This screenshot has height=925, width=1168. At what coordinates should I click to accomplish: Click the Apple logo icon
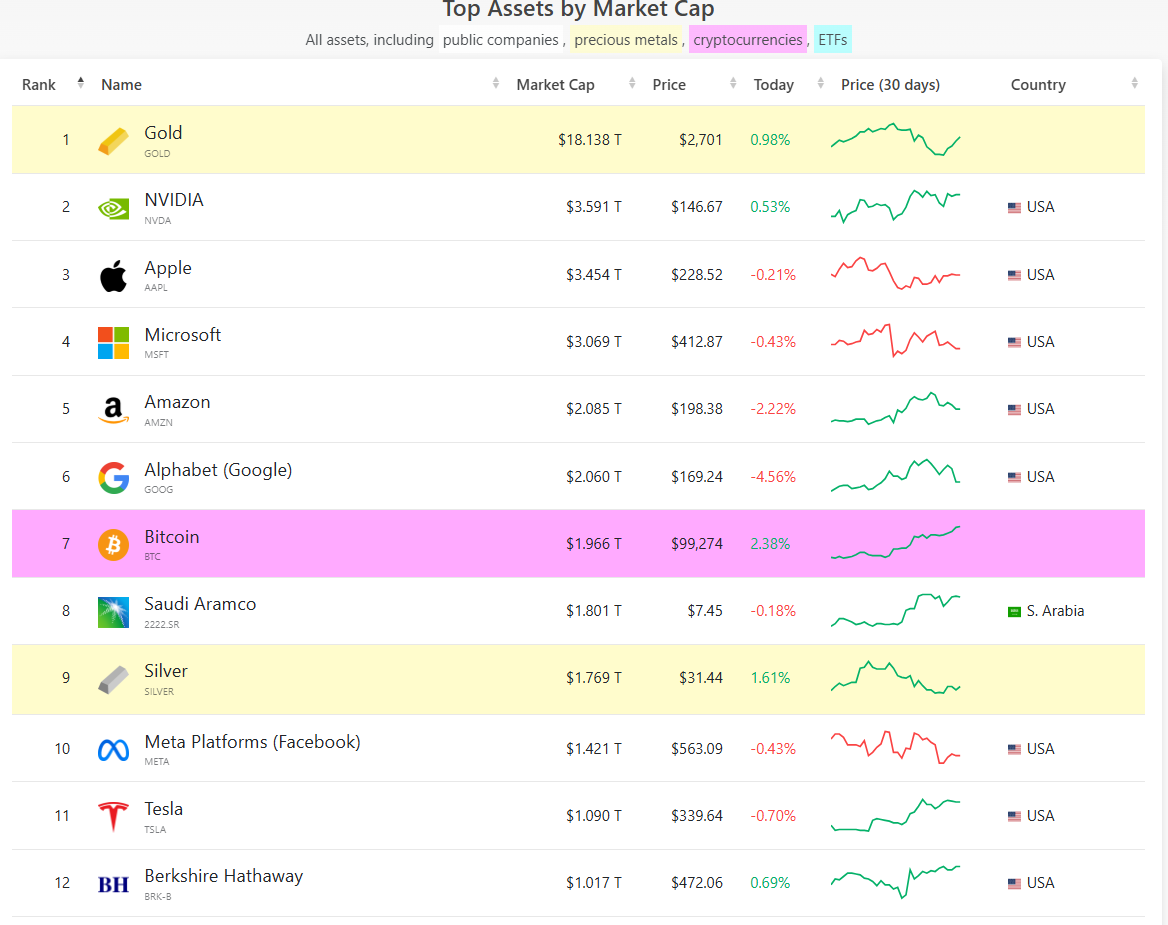[x=113, y=276]
